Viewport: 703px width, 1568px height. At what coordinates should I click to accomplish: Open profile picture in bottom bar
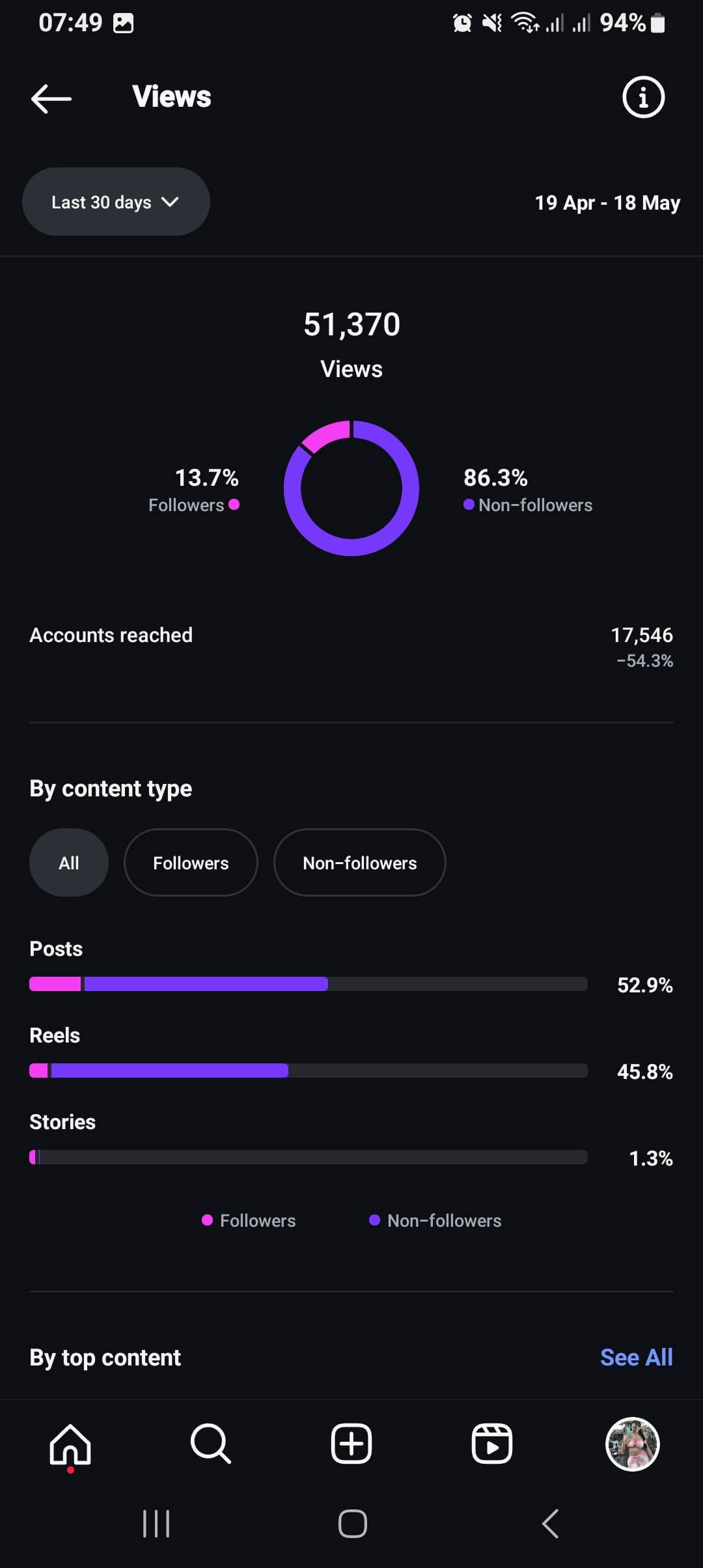click(x=633, y=1444)
